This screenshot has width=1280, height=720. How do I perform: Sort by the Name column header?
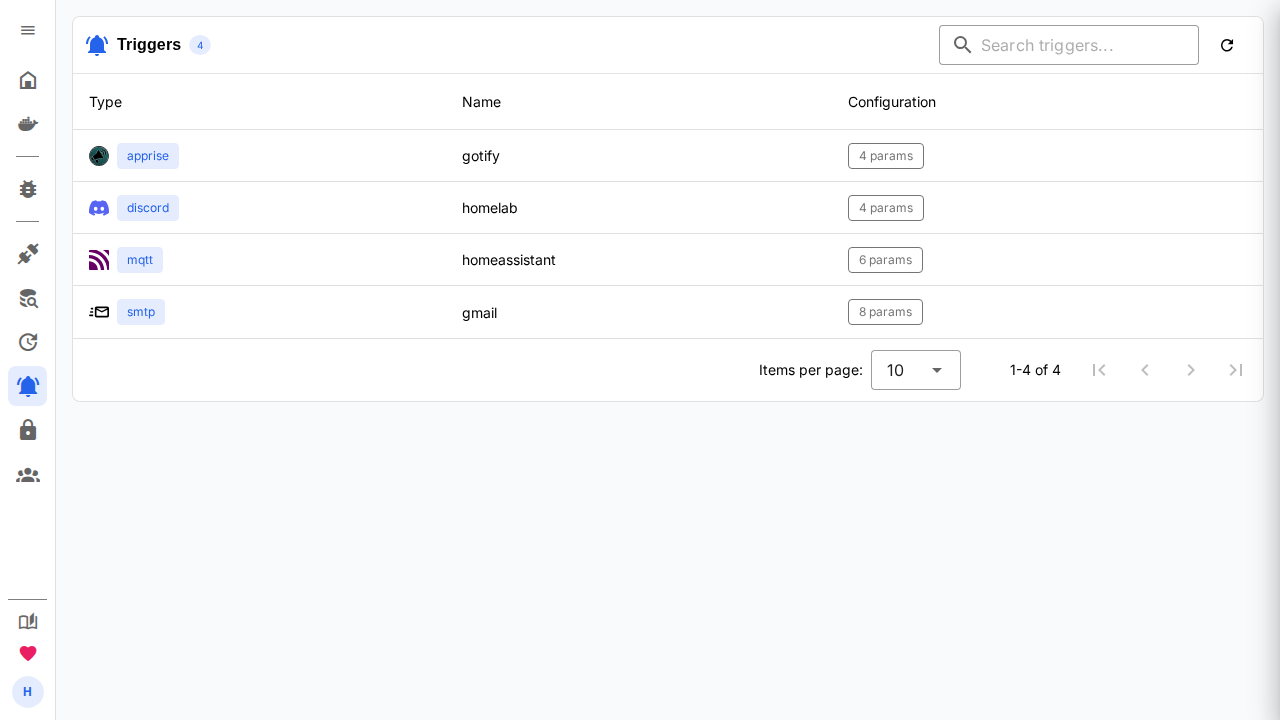point(481,102)
